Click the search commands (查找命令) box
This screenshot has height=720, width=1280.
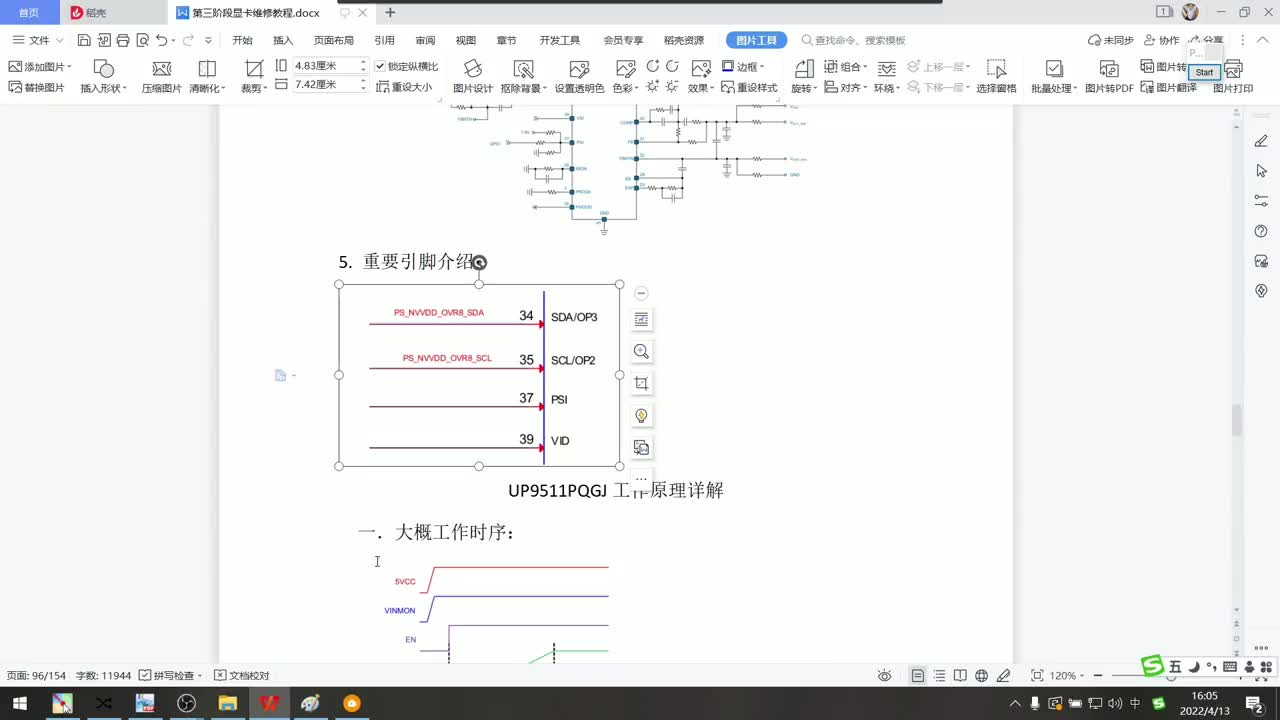(x=852, y=40)
